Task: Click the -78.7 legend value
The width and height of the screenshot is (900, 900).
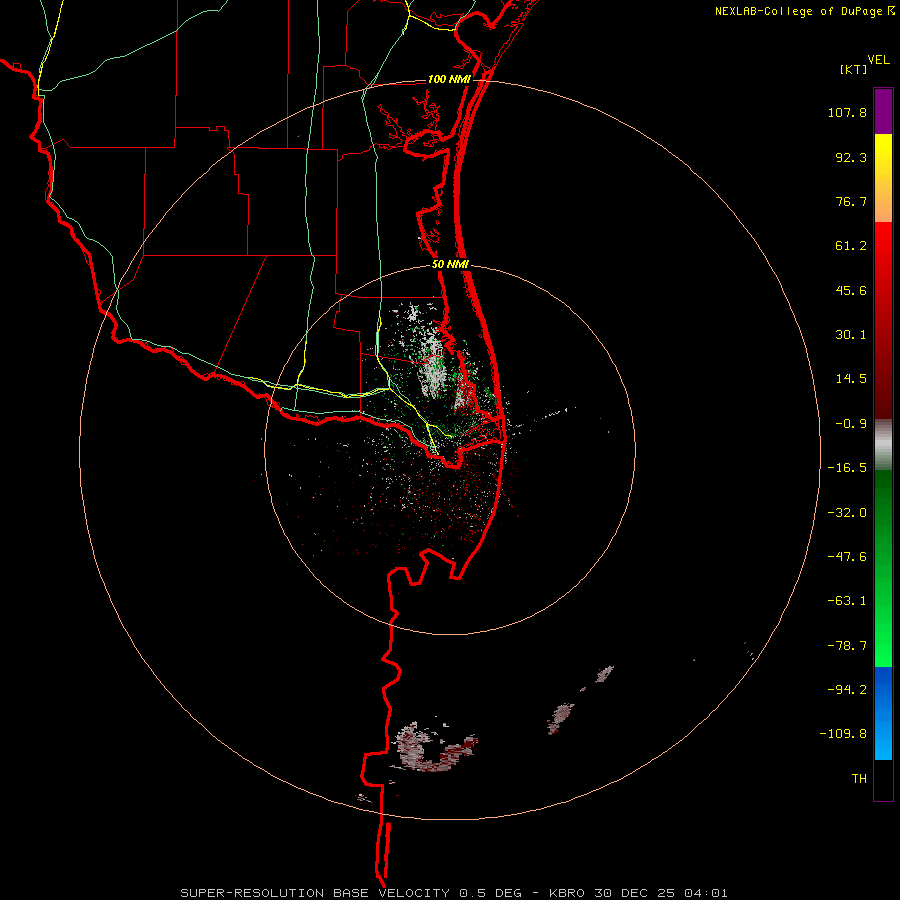Action: (x=847, y=646)
